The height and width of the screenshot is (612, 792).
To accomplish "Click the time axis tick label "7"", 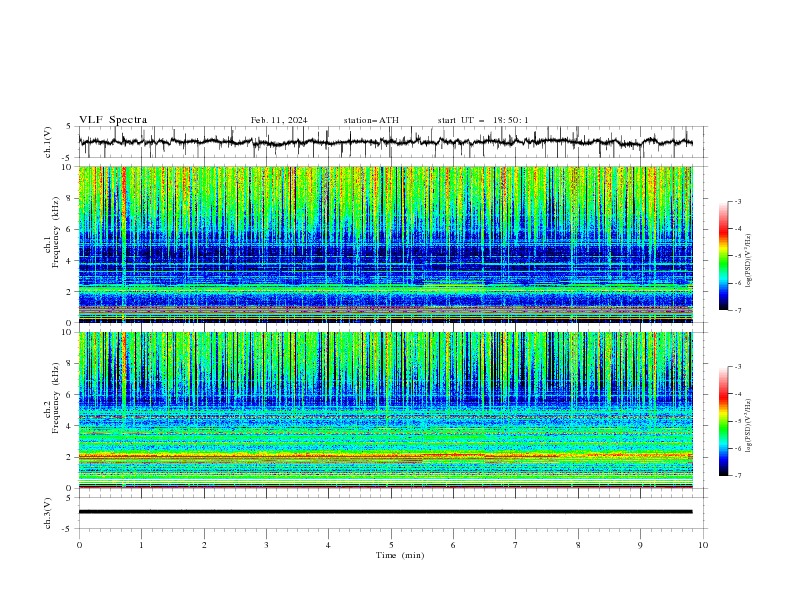I will [x=516, y=545].
